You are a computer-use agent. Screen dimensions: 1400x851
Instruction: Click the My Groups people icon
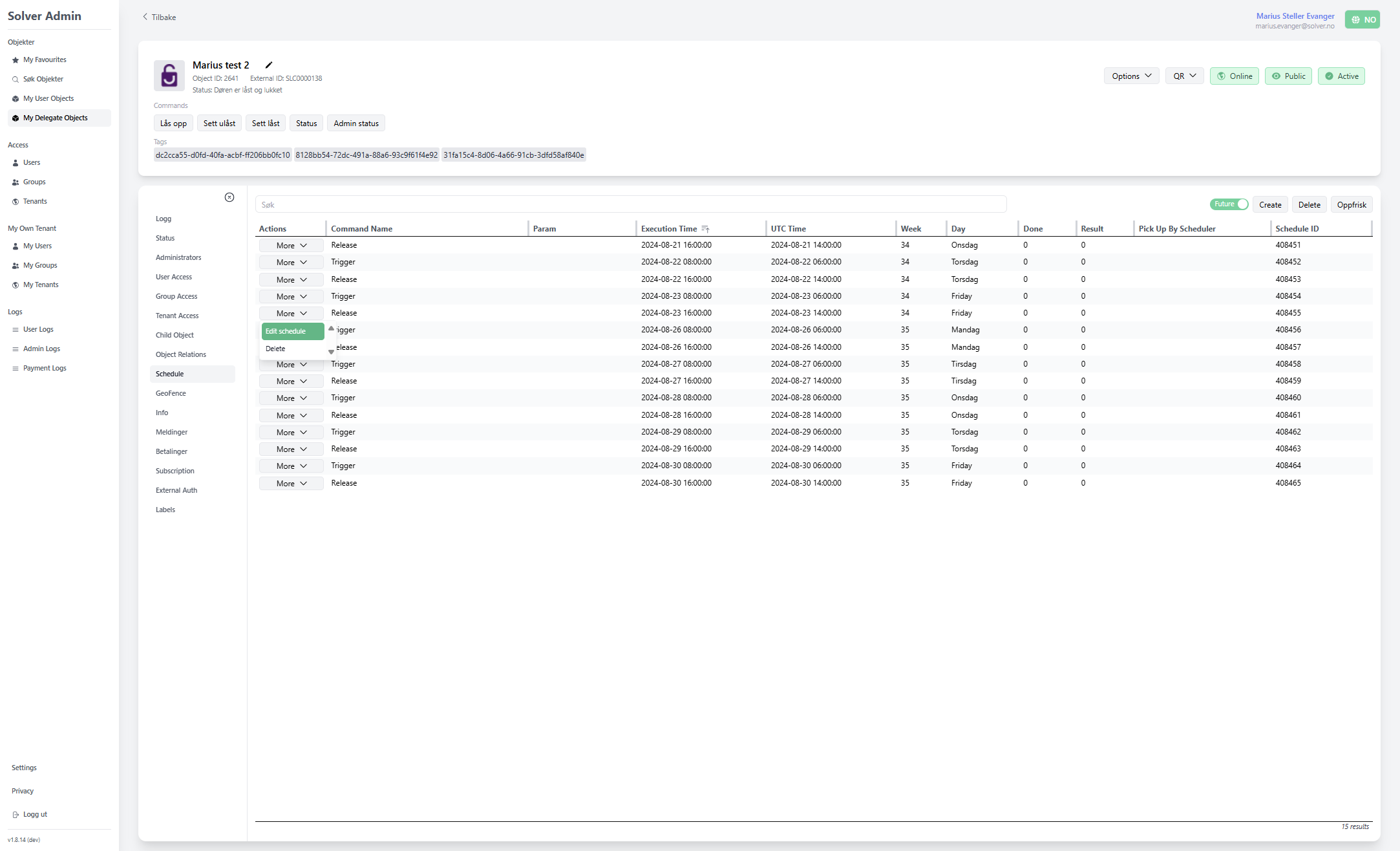tap(16, 266)
